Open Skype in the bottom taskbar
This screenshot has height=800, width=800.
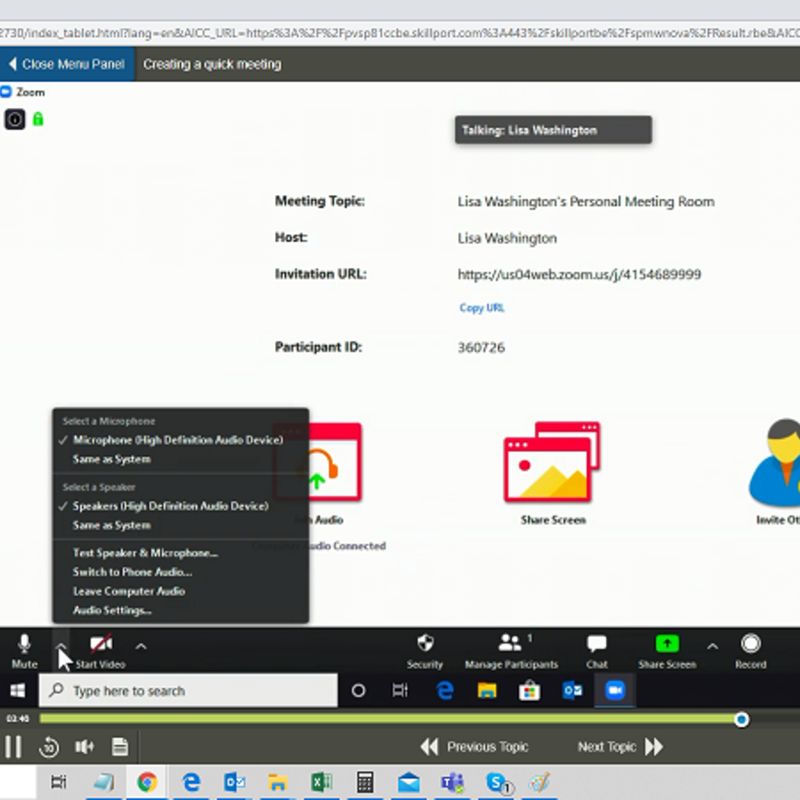497,783
